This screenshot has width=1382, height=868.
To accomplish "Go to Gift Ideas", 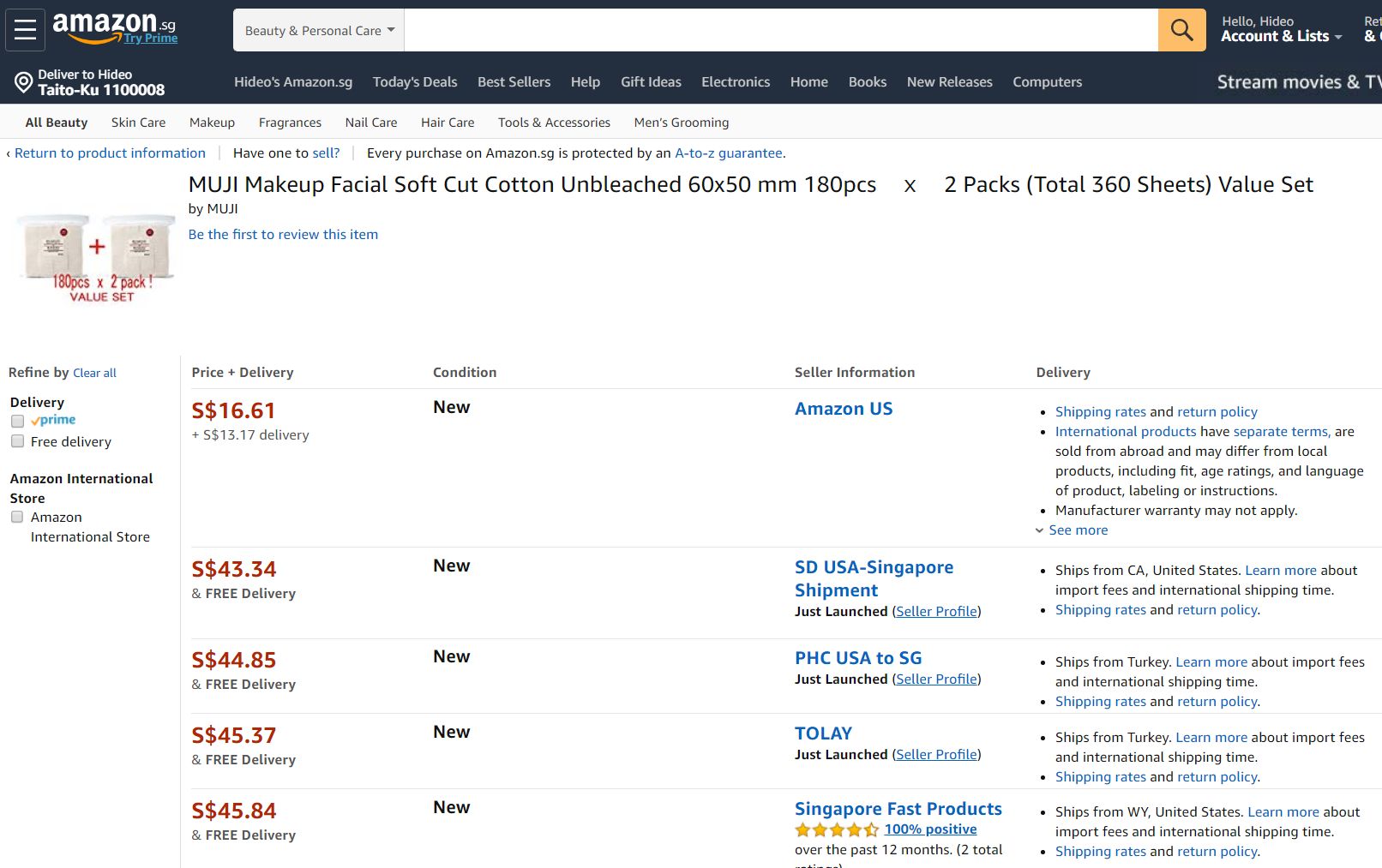I will 651,82.
